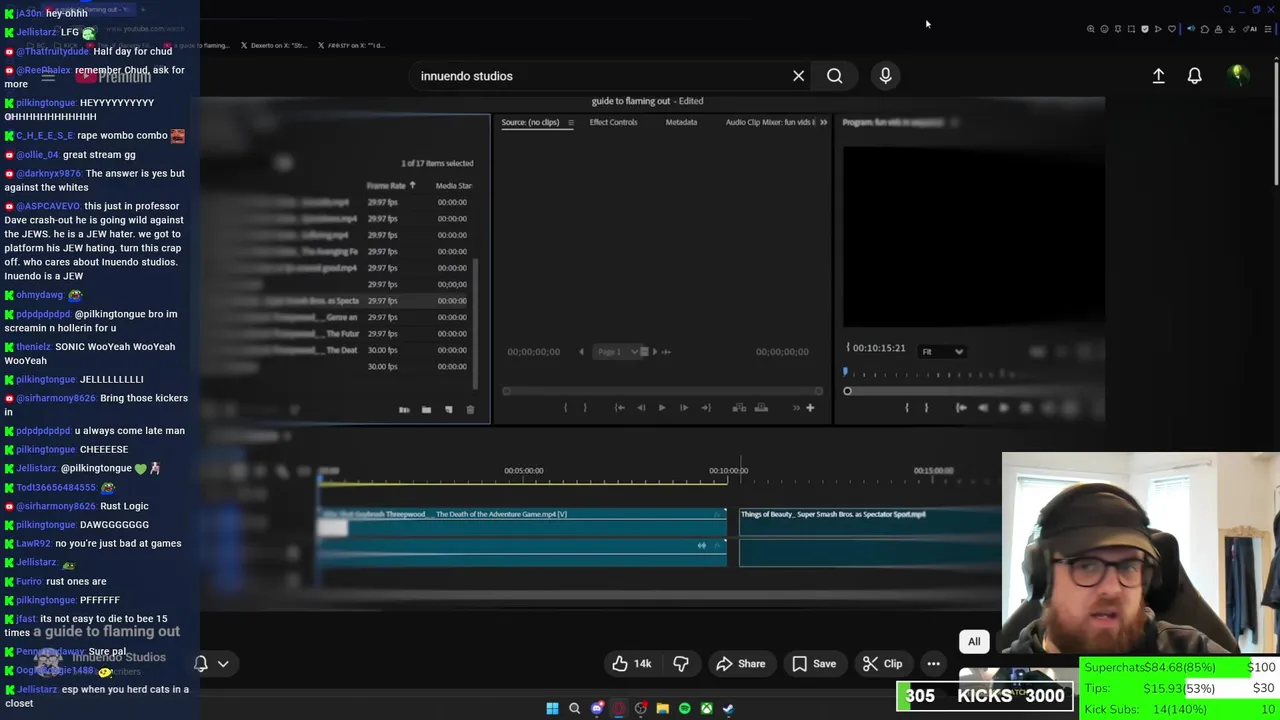Mark Out in the Program monitor
This screenshot has width=1280, height=720.
click(926, 407)
